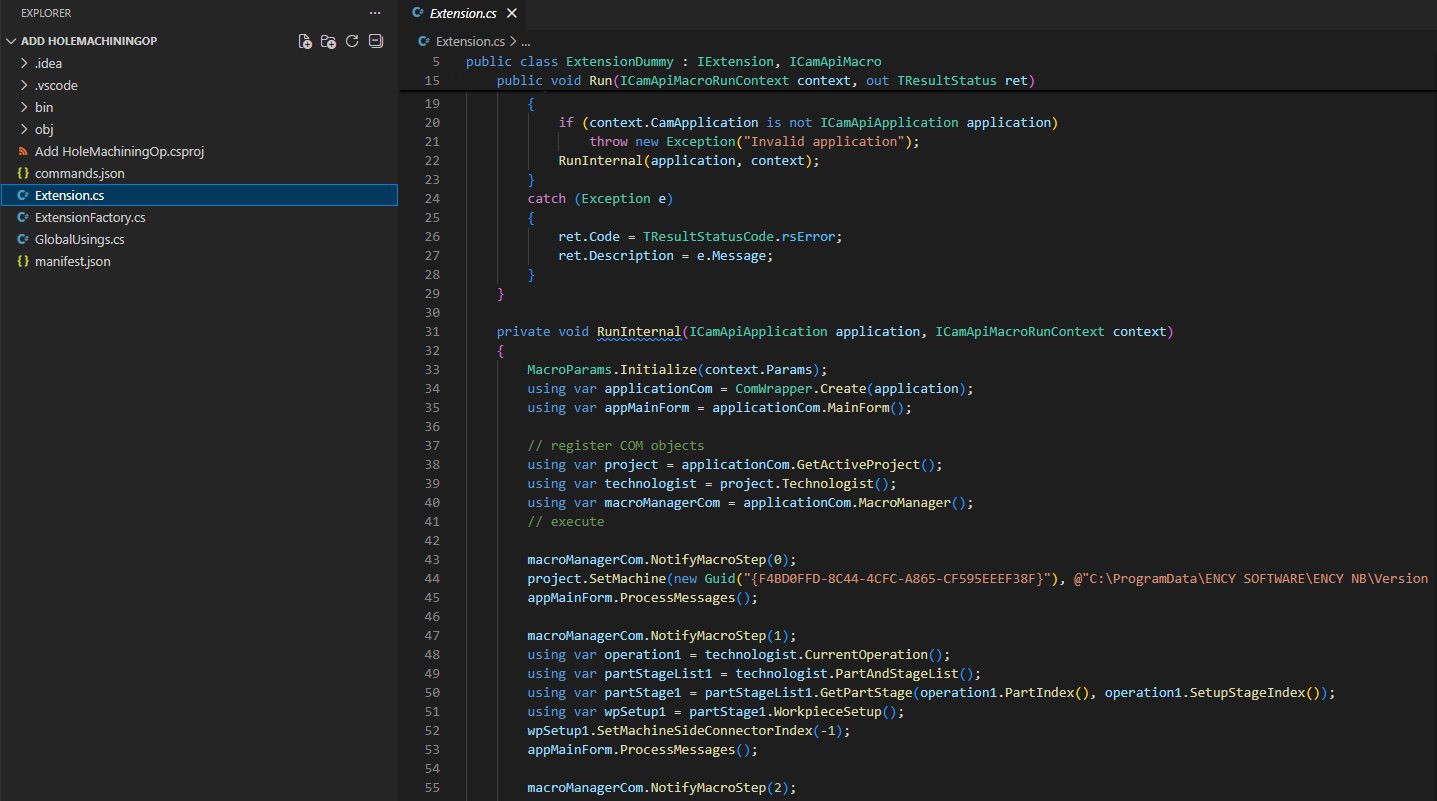Click the C# icon in the breadcrumb bar

click(x=426, y=41)
